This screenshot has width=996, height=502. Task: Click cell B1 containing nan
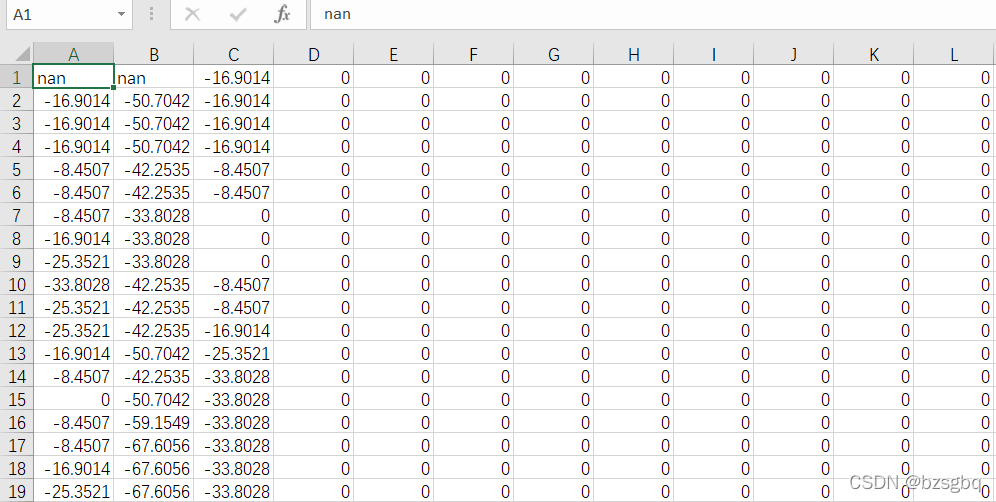154,77
